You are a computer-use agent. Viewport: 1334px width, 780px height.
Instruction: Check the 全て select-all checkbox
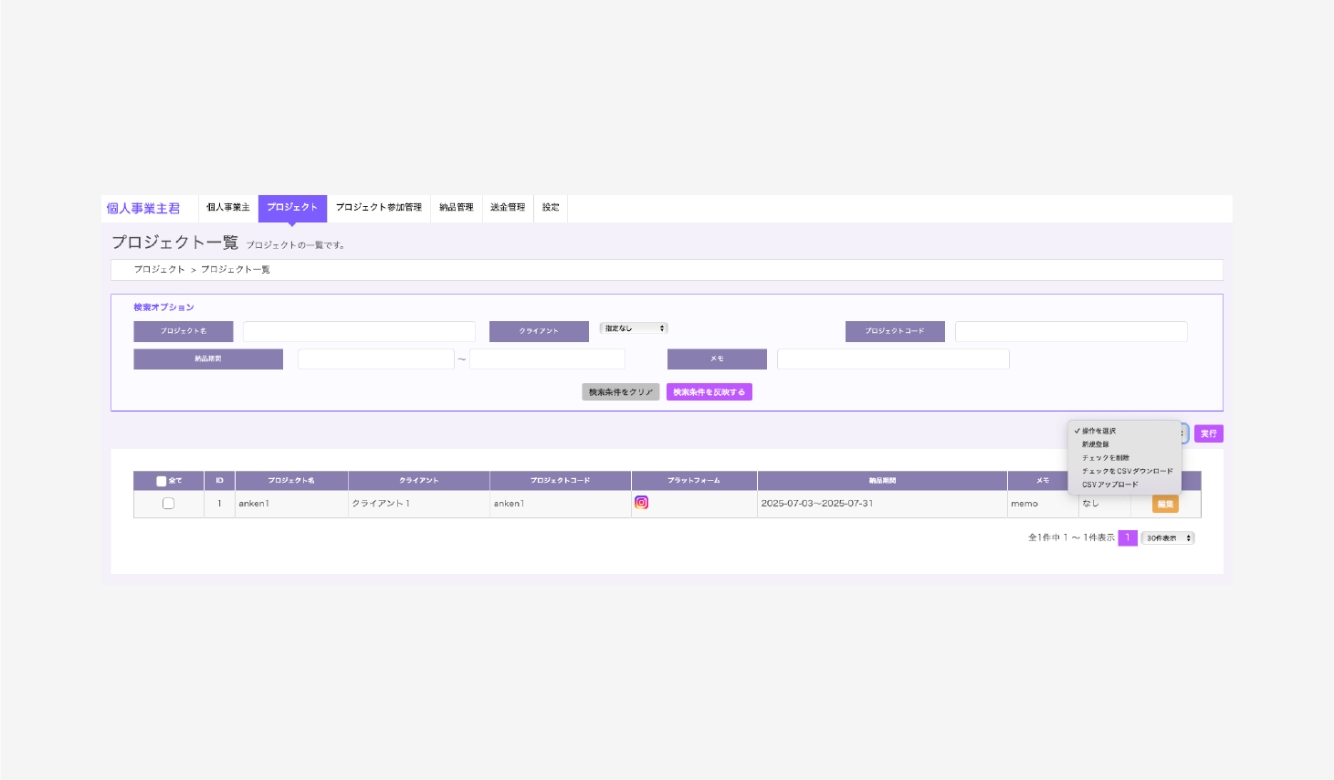[161, 481]
